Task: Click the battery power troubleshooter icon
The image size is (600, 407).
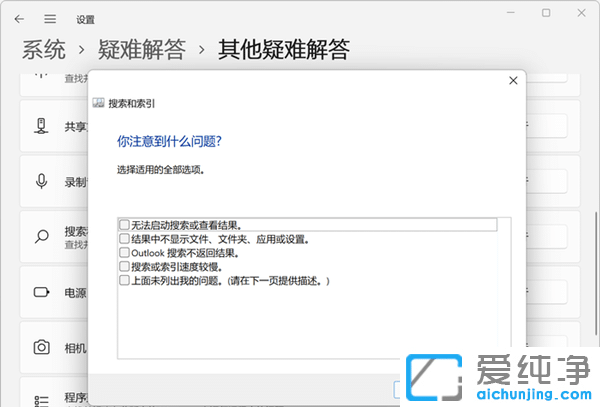Action: point(42,293)
